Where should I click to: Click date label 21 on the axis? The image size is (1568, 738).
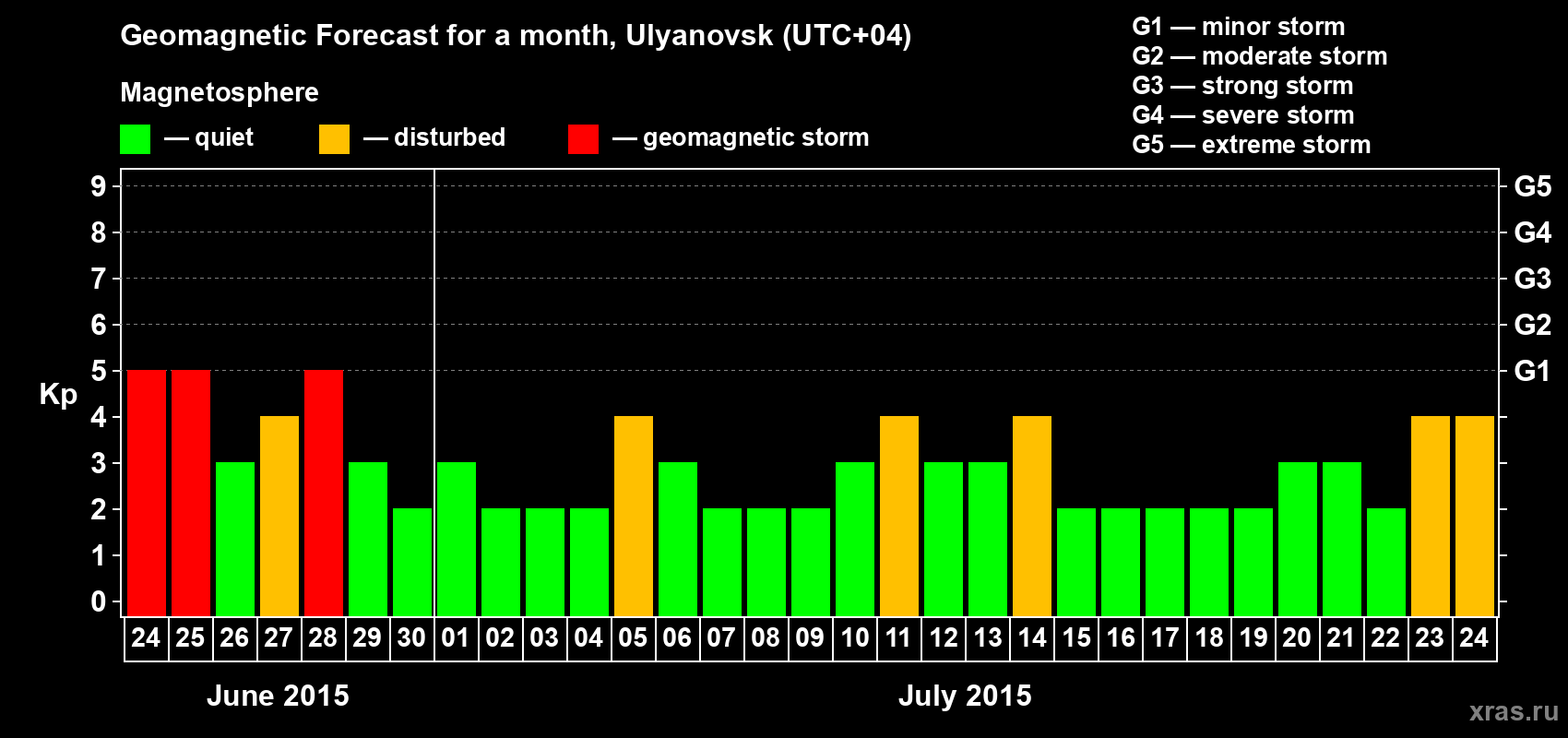coord(1341,637)
